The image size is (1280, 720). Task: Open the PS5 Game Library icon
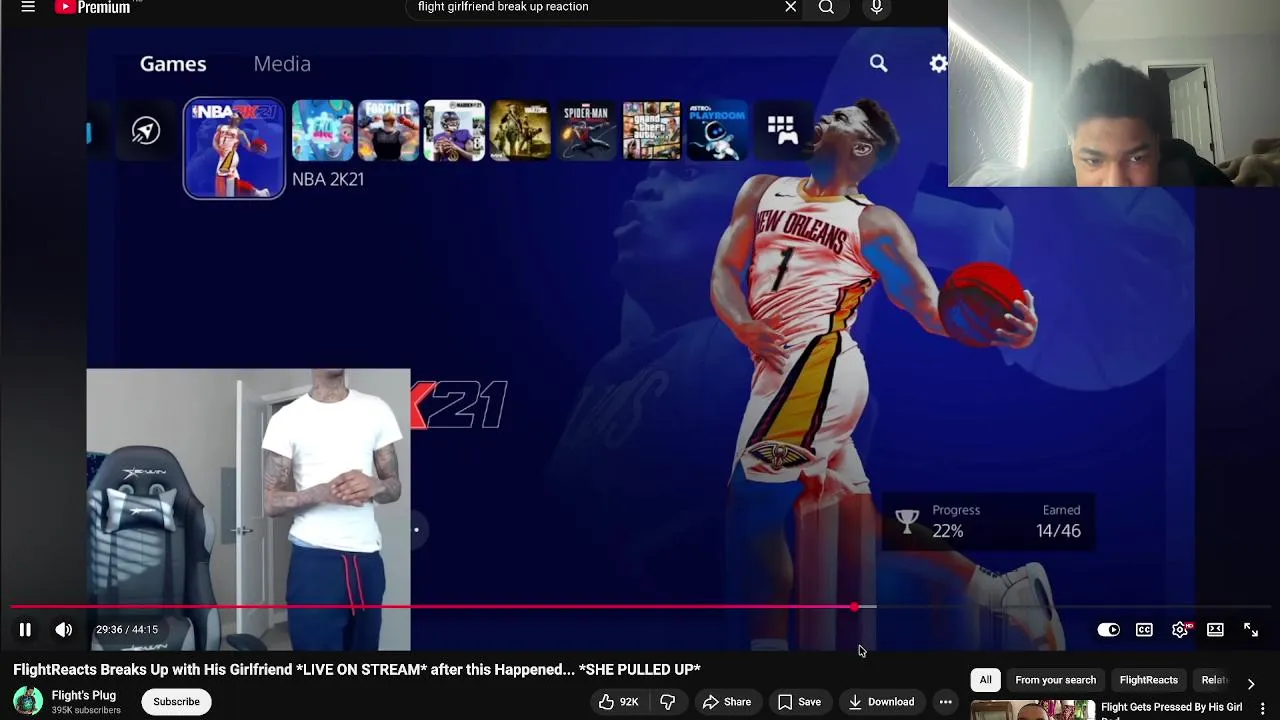coord(781,130)
